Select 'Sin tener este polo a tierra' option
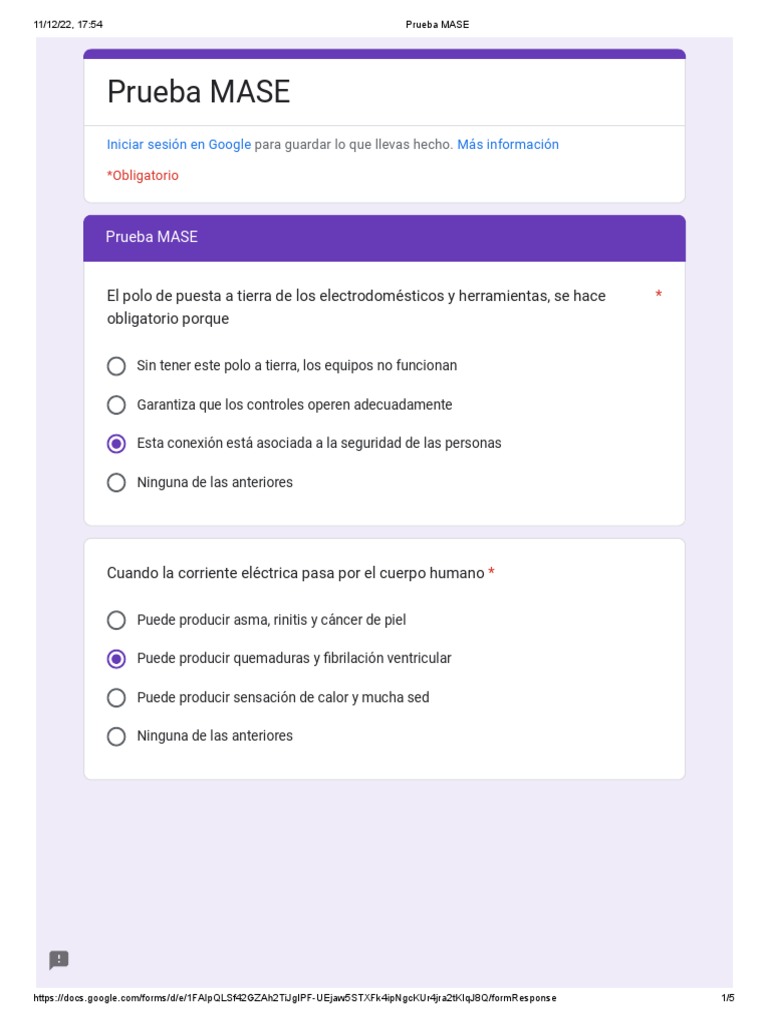768x1024 pixels. [x=117, y=366]
